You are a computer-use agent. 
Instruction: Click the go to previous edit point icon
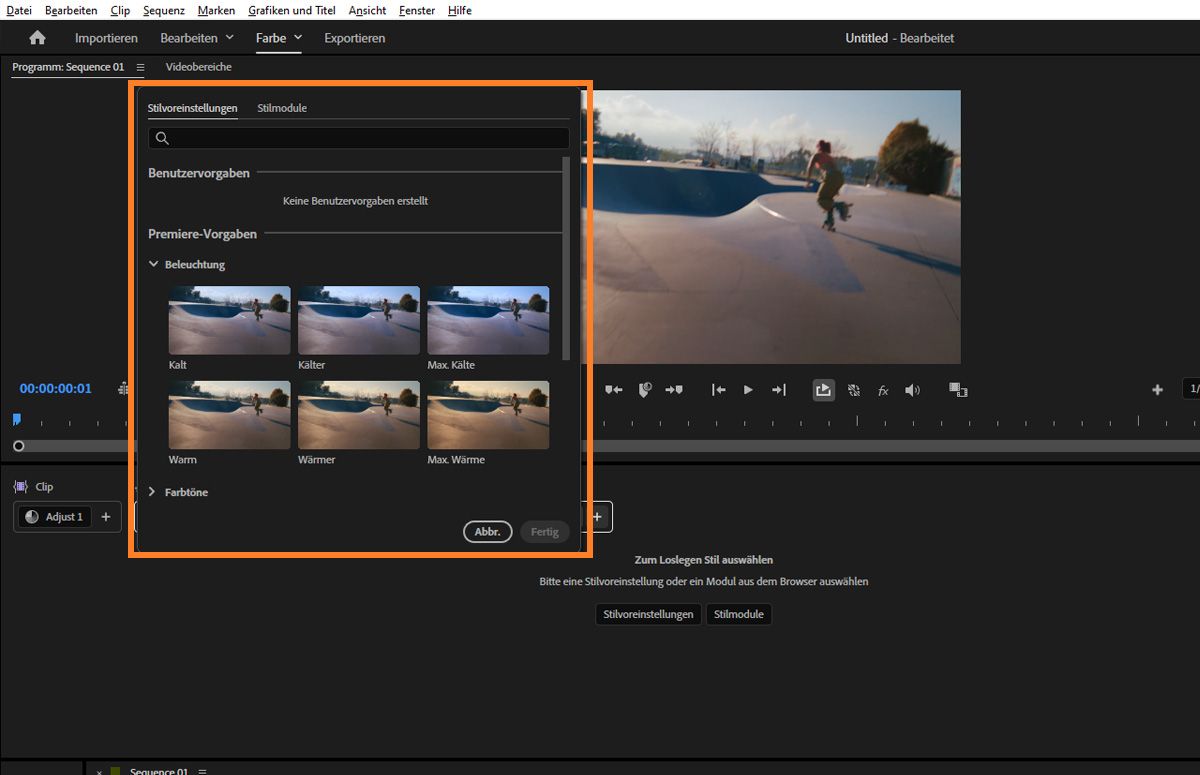tap(718, 390)
